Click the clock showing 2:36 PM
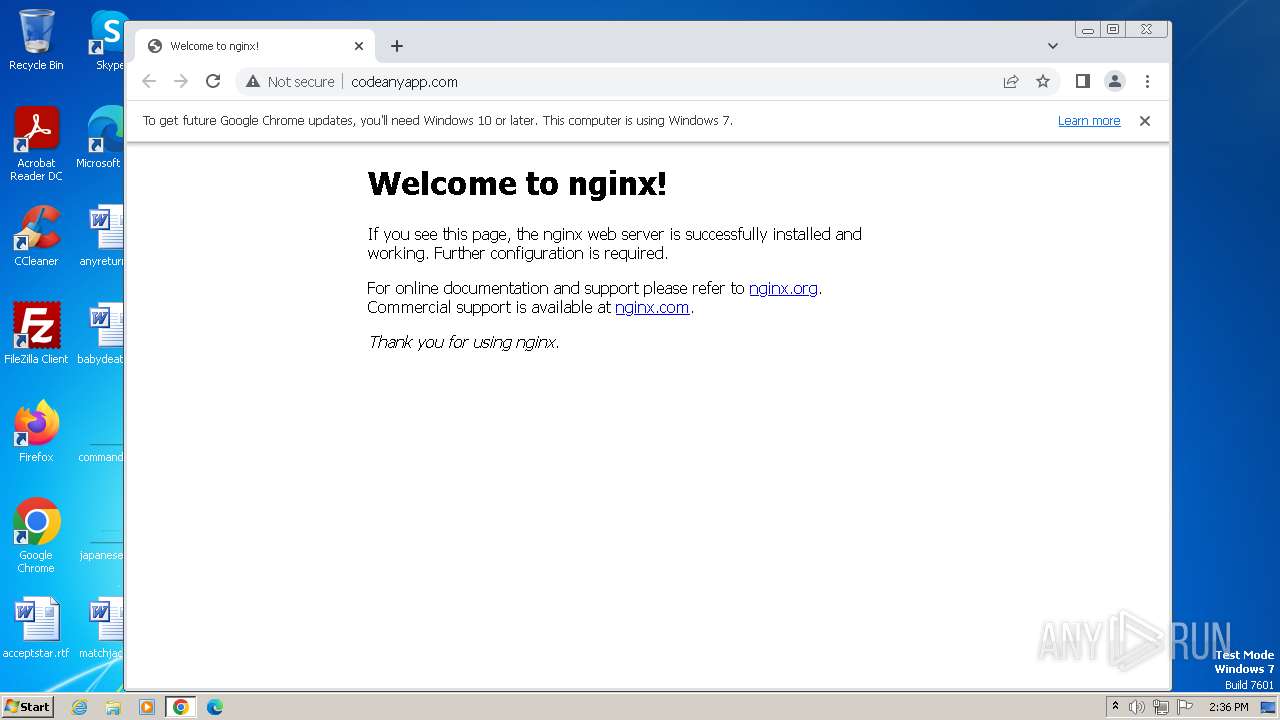 [1228, 707]
